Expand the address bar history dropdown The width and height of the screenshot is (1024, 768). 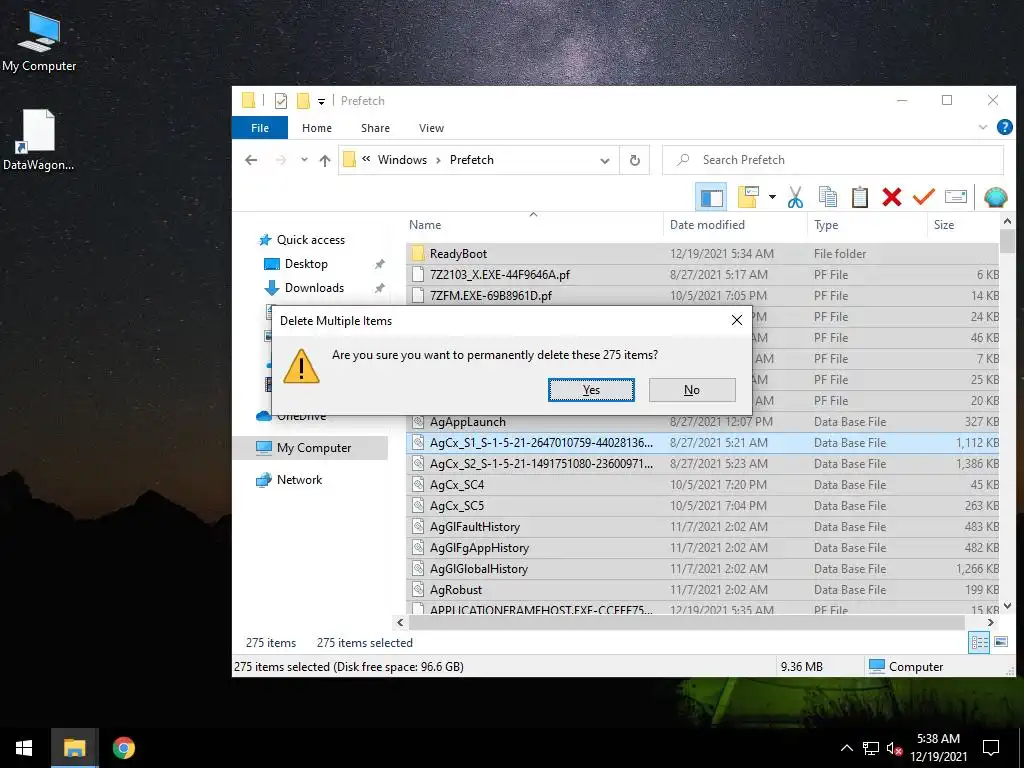605,161
